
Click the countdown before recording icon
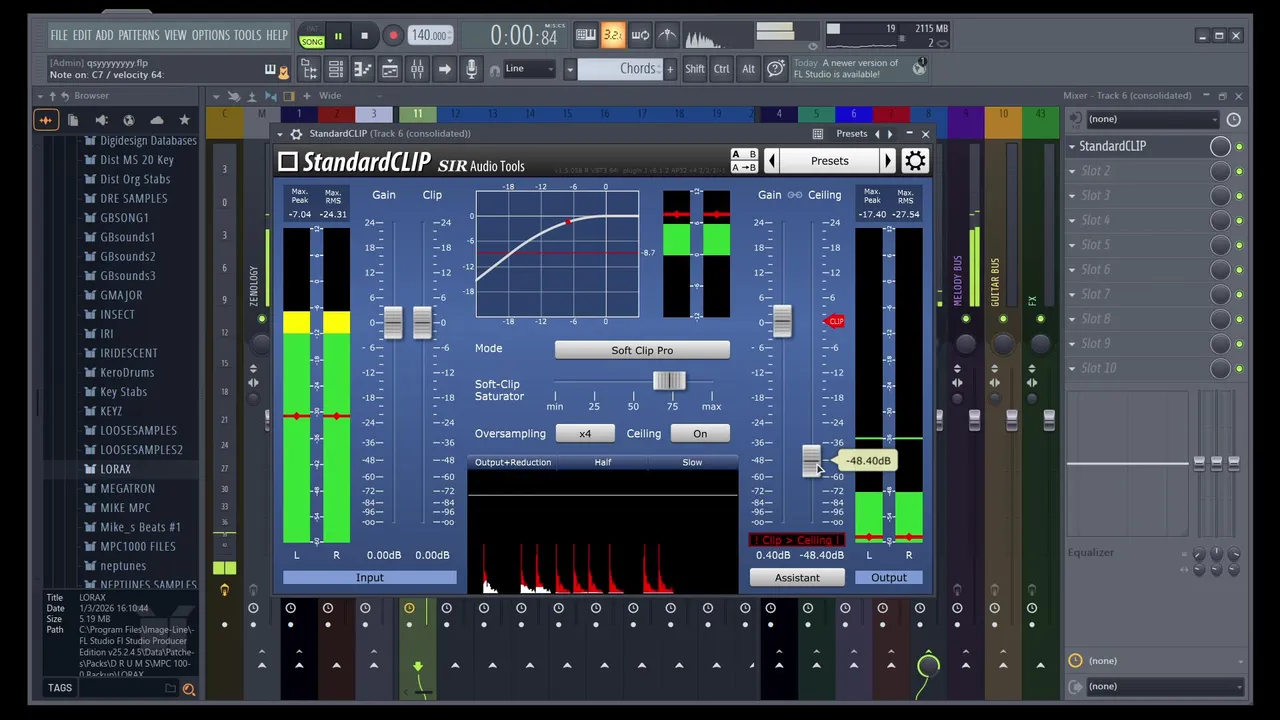(x=613, y=35)
